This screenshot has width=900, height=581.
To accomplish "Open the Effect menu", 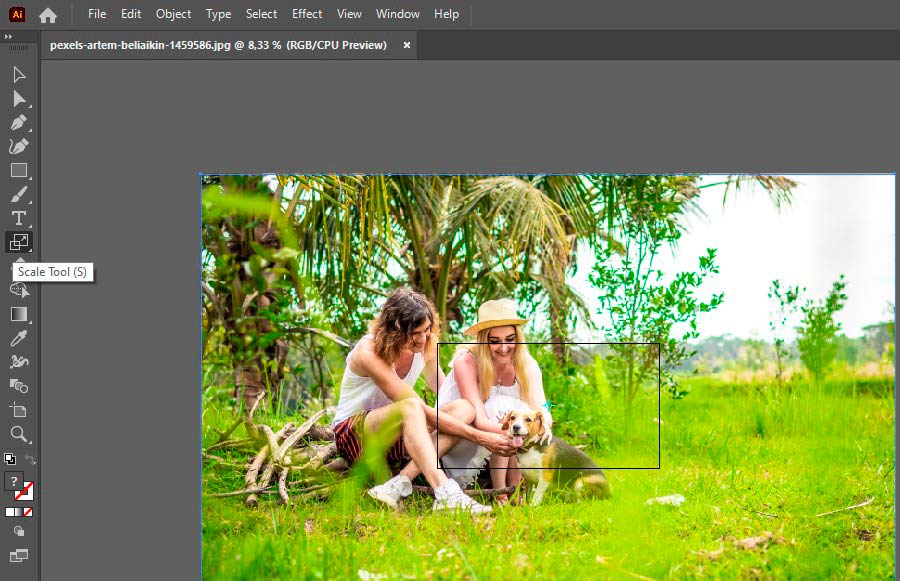I will 307,14.
